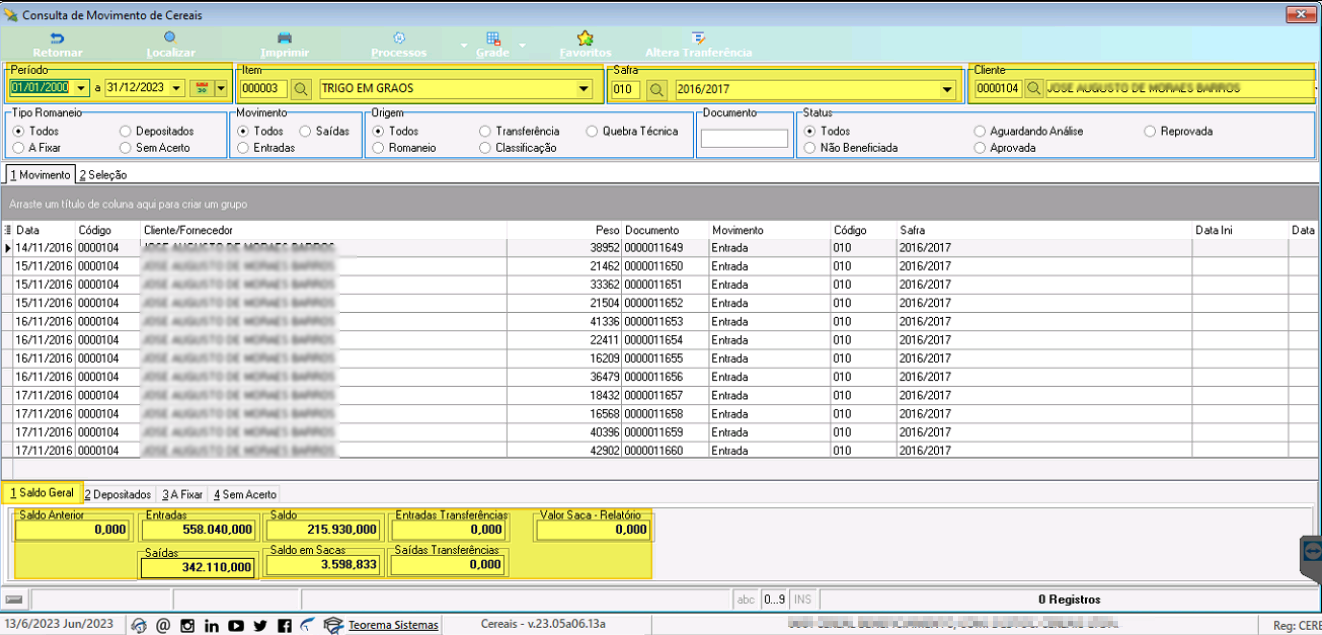Choose the Aguardando Análise status option
The height and width of the screenshot is (635, 1322).
tap(980, 131)
